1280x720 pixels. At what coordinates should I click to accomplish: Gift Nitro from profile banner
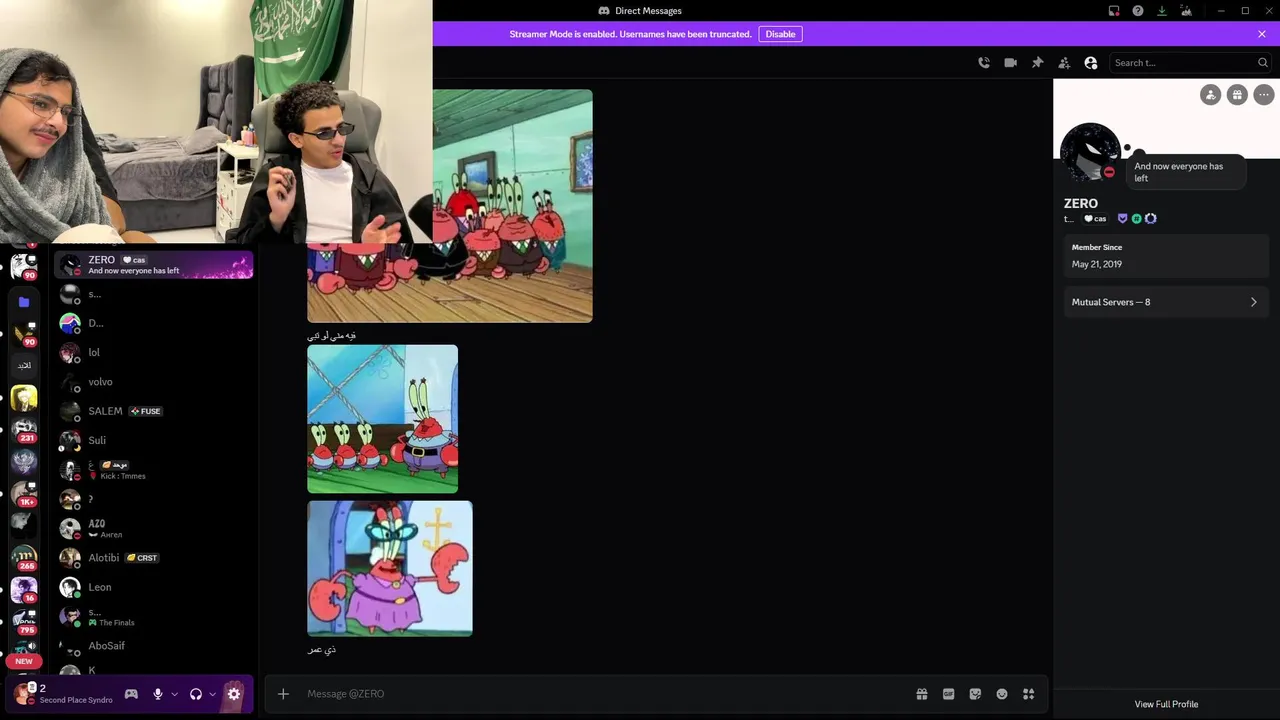click(x=1237, y=95)
